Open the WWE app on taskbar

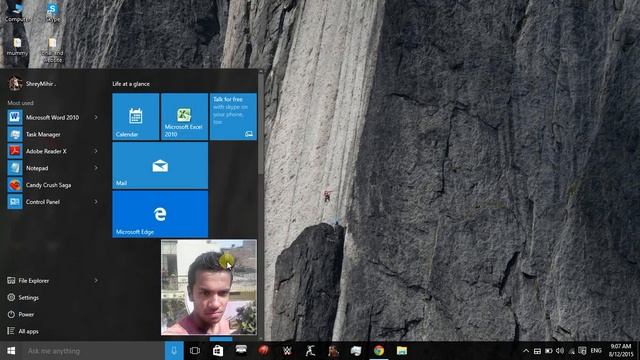[x=287, y=351]
